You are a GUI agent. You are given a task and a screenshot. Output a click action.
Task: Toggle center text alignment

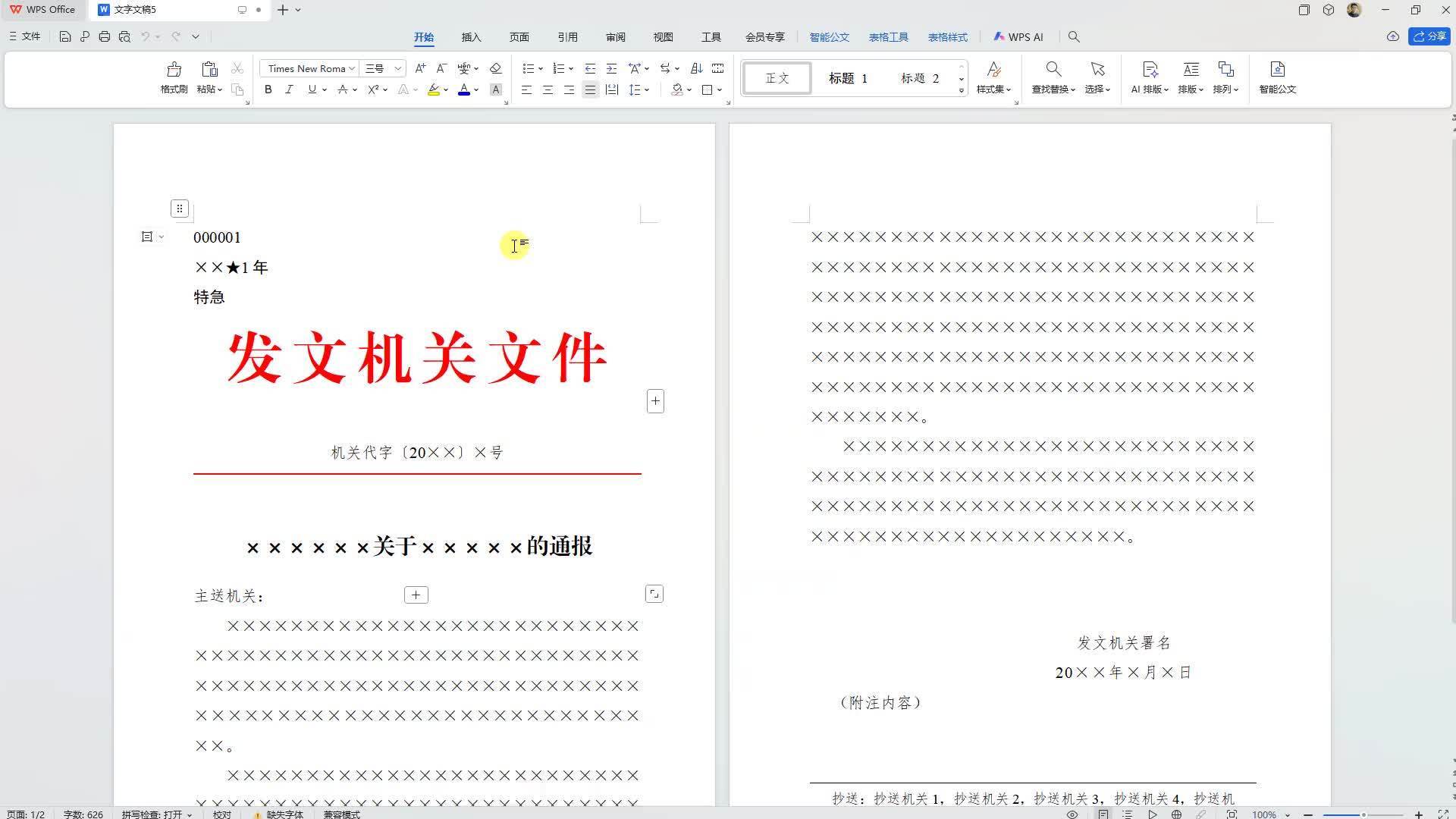548,89
